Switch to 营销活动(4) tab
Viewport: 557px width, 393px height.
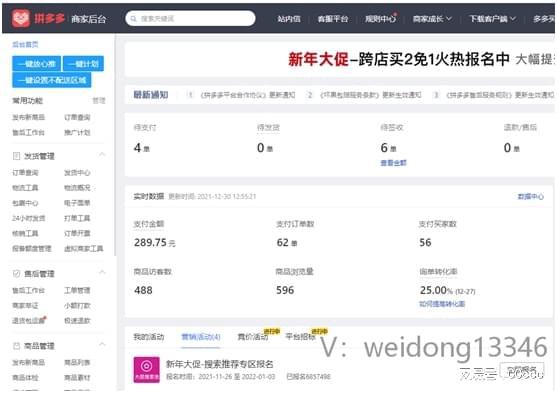pyautogui.click(x=201, y=337)
